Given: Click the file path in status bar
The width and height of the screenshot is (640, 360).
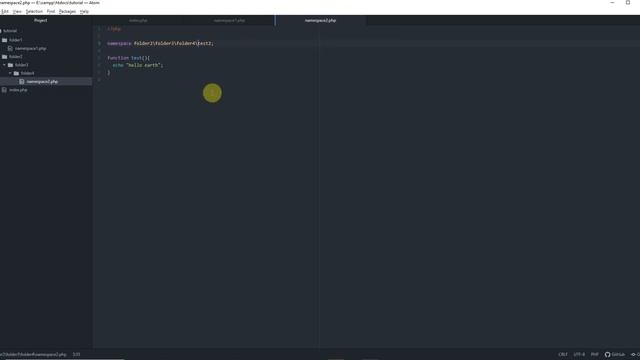Looking at the screenshot, I should tap(33, 354).
